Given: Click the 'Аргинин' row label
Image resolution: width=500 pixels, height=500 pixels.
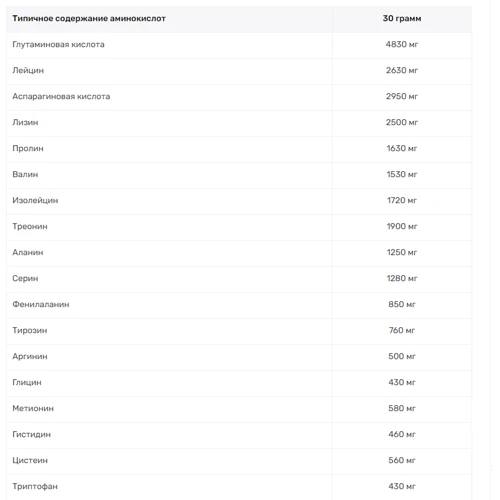Looking at the screenshot, I should [30, 356].
